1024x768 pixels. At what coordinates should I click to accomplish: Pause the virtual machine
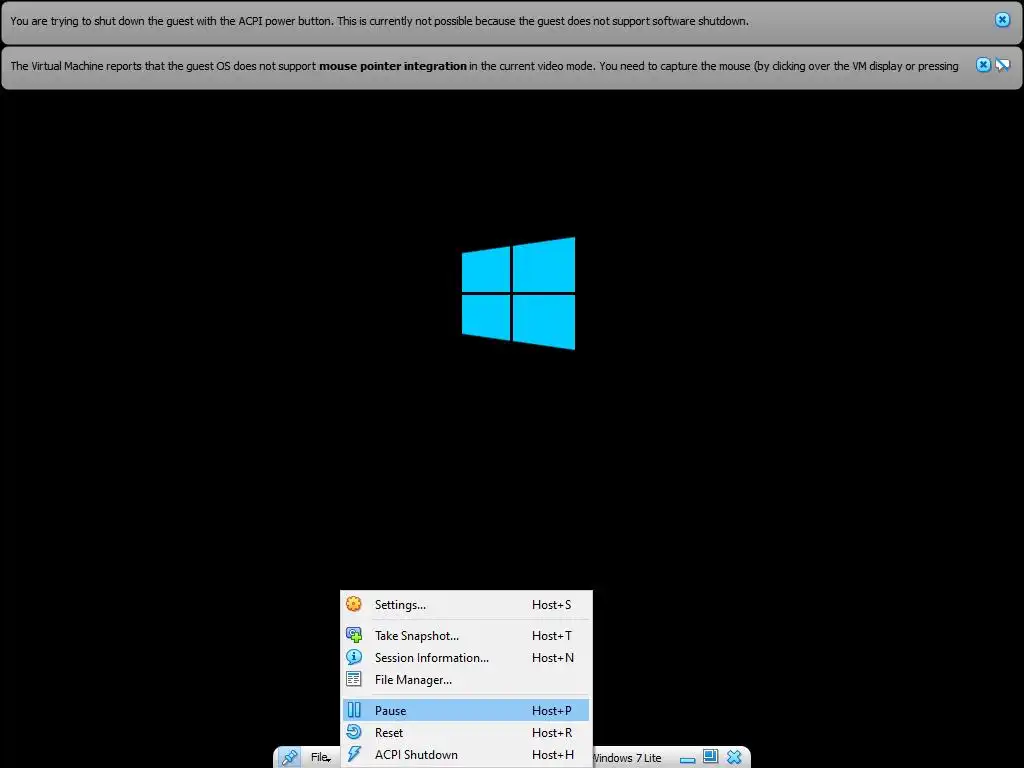click(x=466, y=711)
